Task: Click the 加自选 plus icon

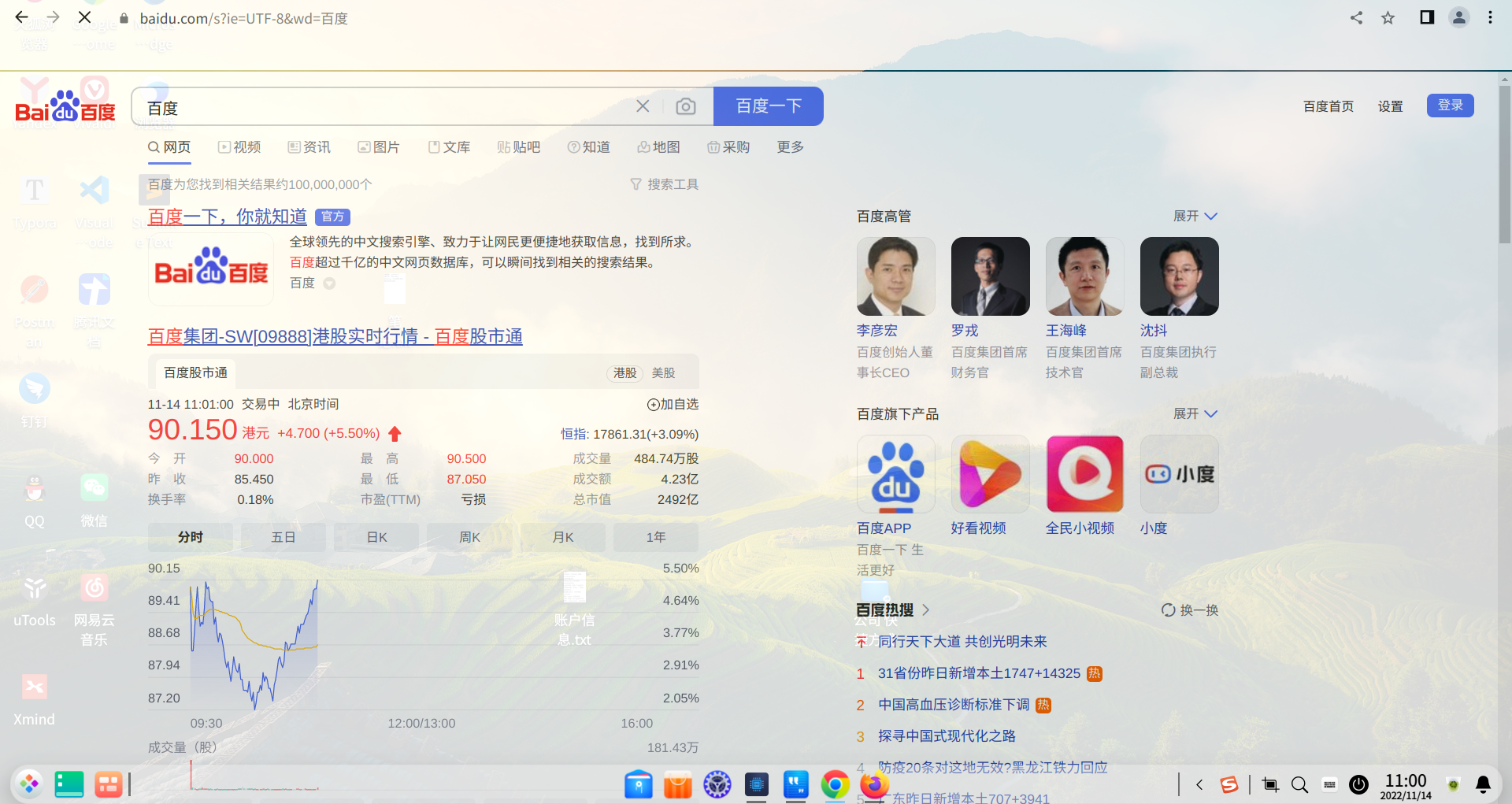Action: [653, 405]
